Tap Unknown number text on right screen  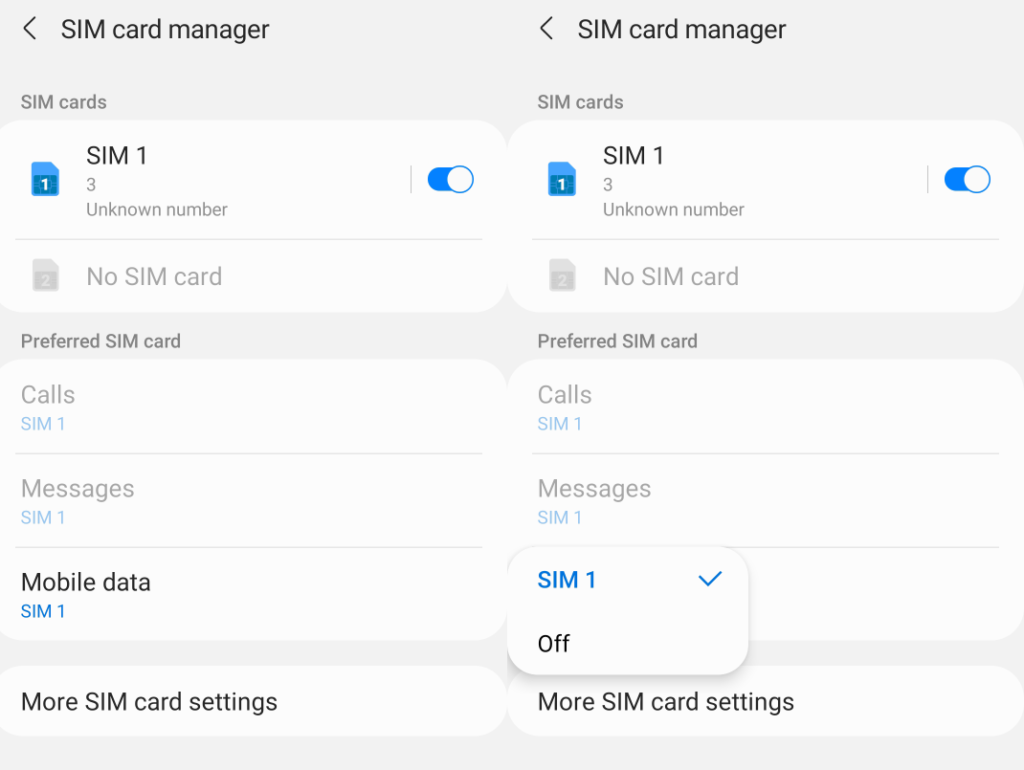[673, 210]
